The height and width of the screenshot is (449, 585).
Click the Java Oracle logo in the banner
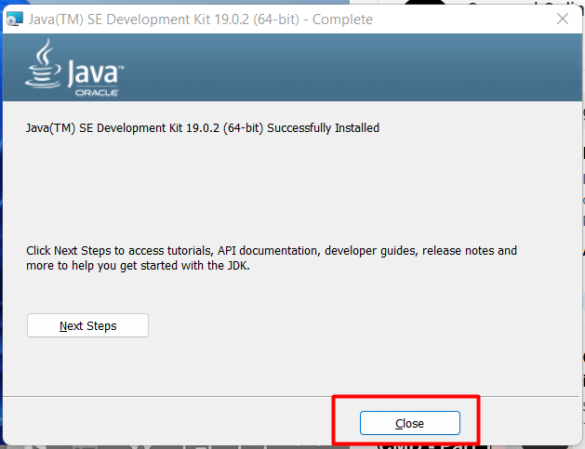(x=75, y=68)
